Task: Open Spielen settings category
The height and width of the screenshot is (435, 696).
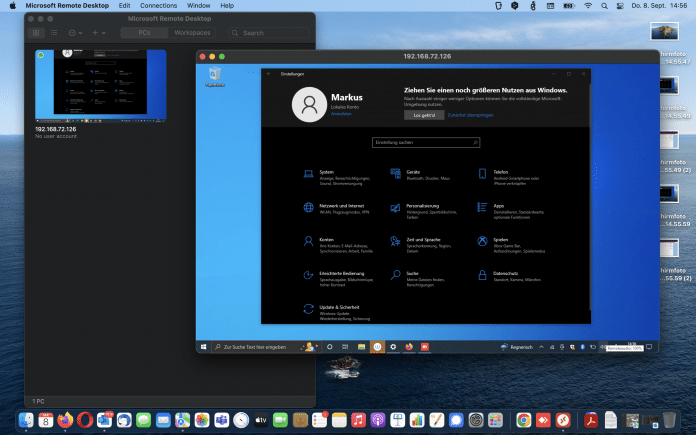Action: tap(511, 245)
